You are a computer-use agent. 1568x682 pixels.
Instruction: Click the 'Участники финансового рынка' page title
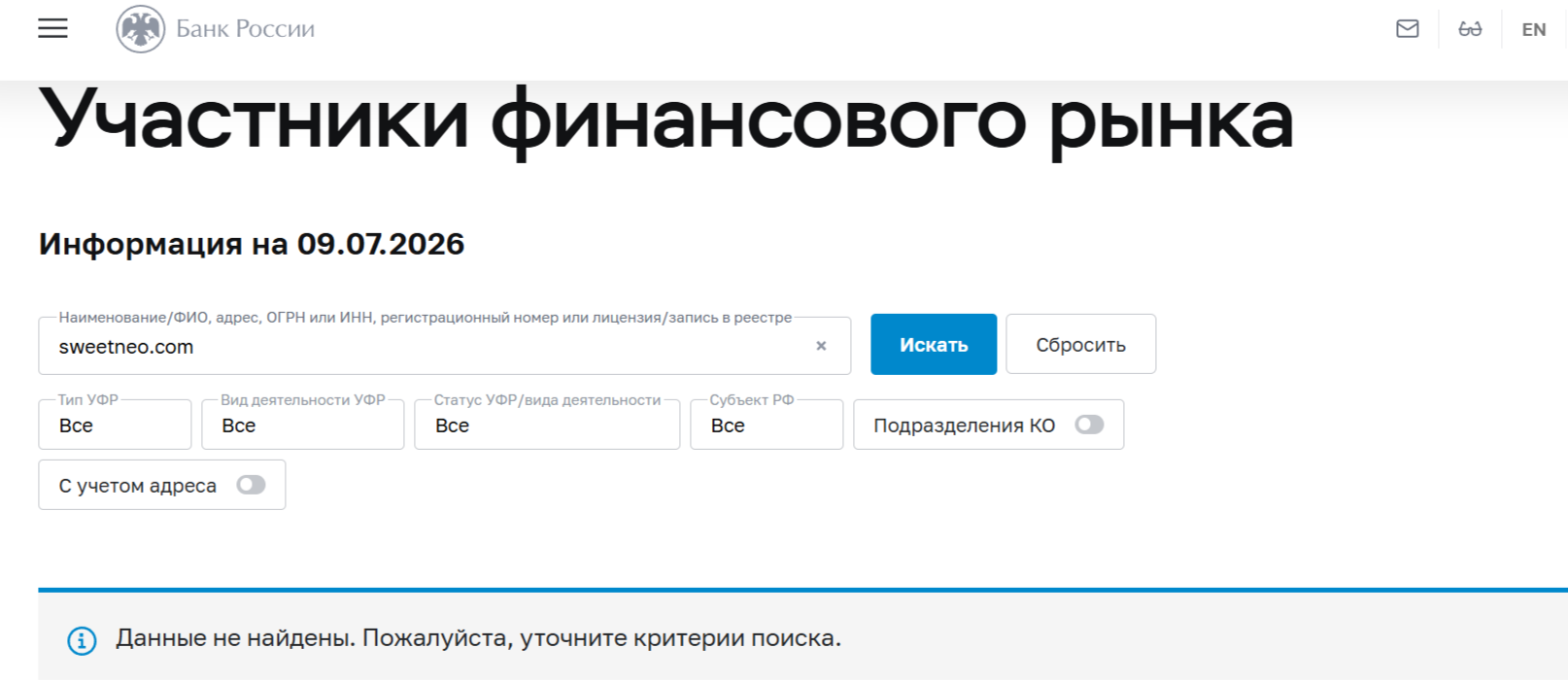tap(666, 121)
